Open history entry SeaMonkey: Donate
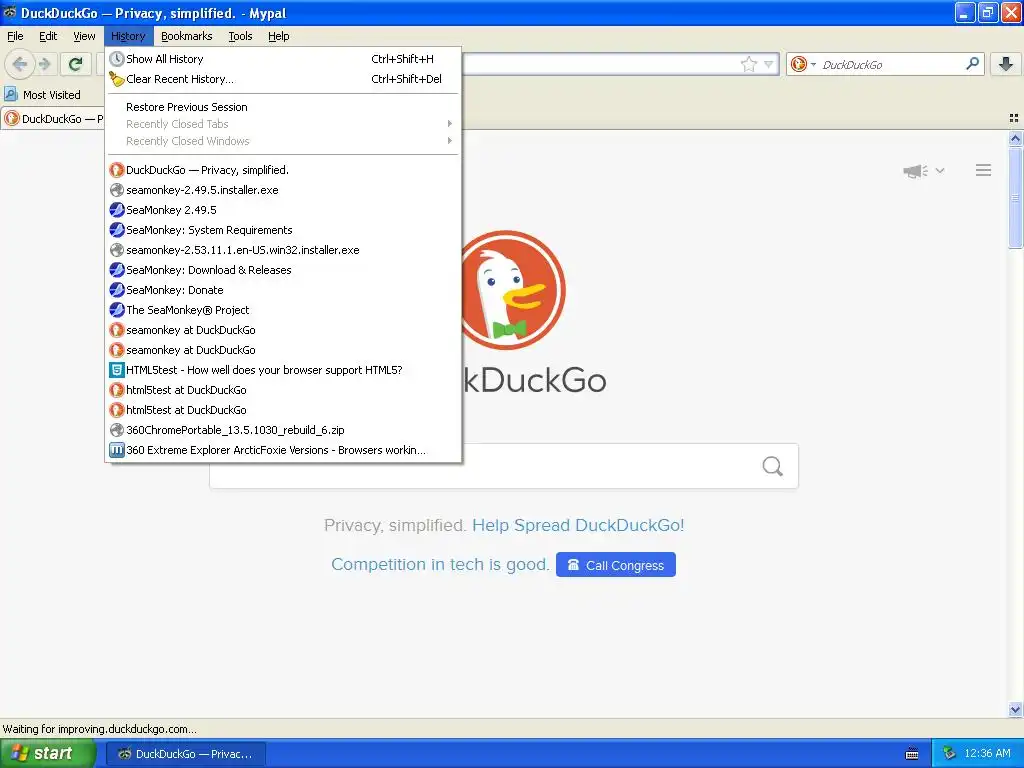 (283, 290)
